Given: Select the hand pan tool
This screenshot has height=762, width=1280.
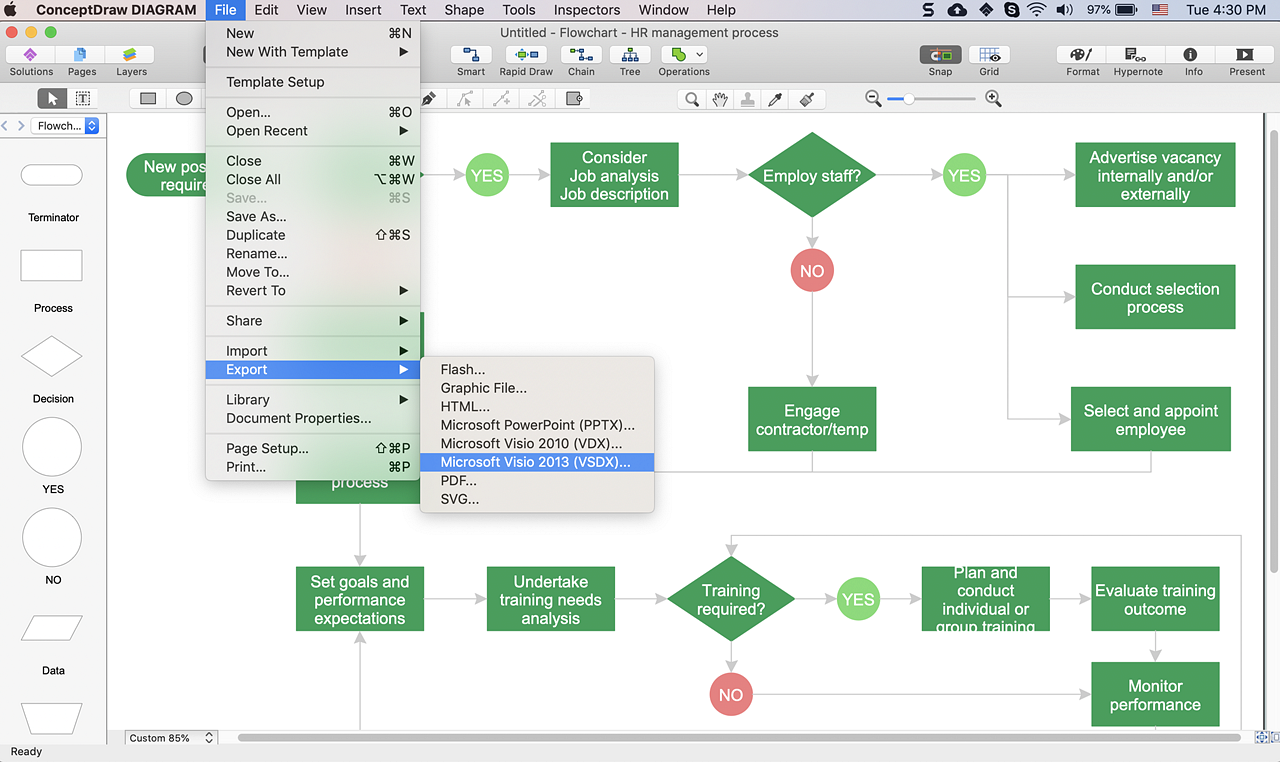Looking at the screenshot, I should click(x=719, y=99).
